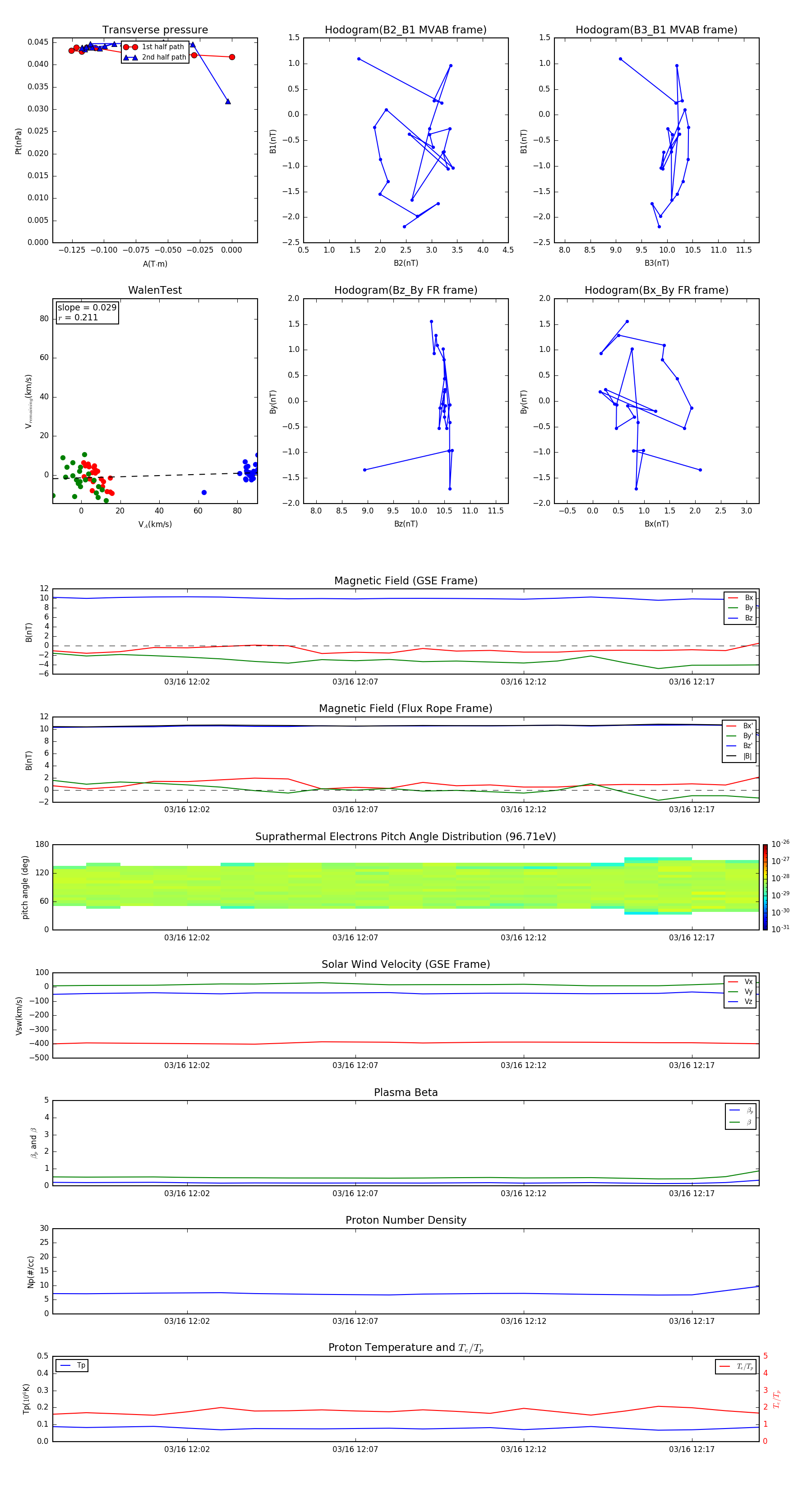Click the 'Plasma Beta' plot title
Viewport: 812px width, 1489px height.
(x=406, y=1092)
